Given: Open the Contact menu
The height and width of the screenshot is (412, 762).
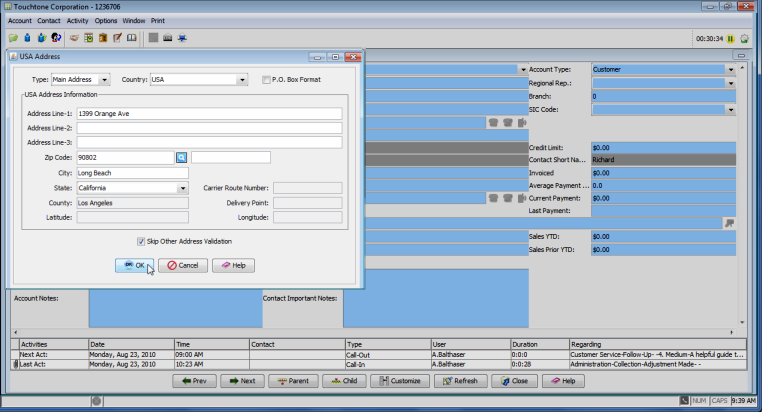Looking at the screenshot, I should coord(49,21).
